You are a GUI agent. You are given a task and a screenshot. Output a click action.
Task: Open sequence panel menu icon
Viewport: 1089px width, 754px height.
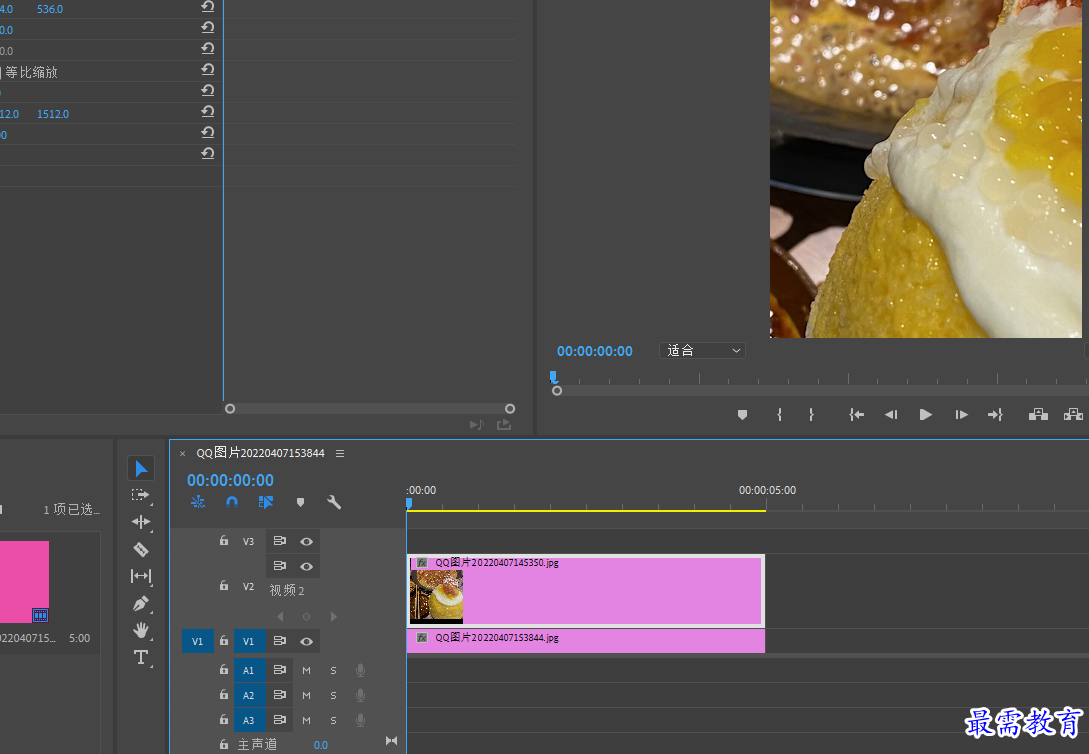340,453
